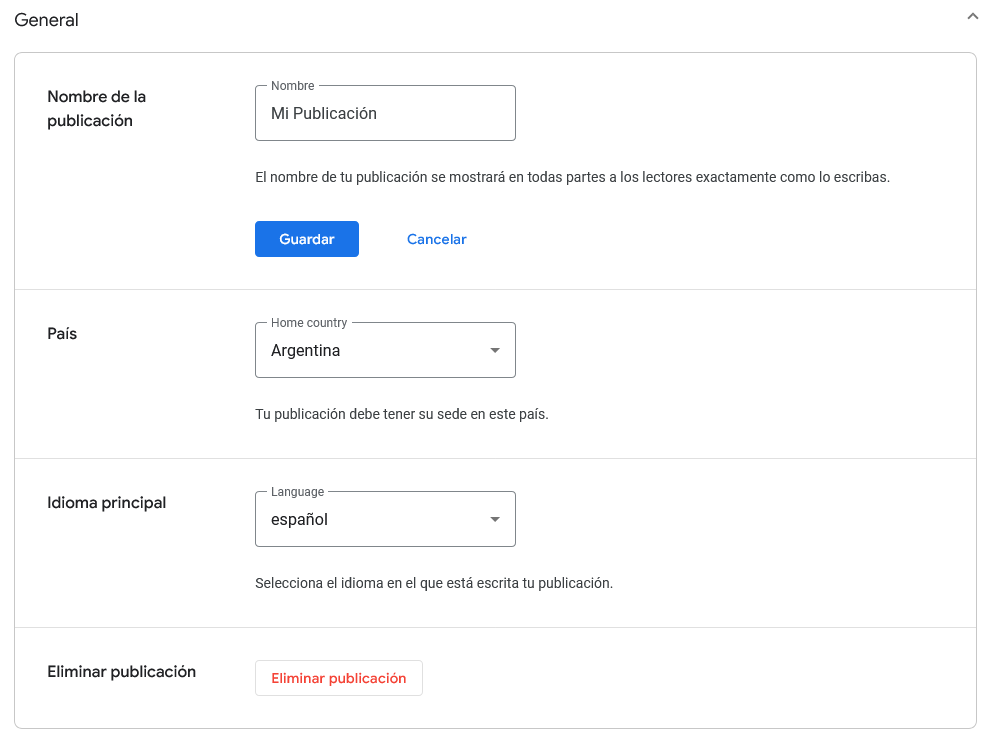
Task: Click the General section heading
Action: click(46, 20)
